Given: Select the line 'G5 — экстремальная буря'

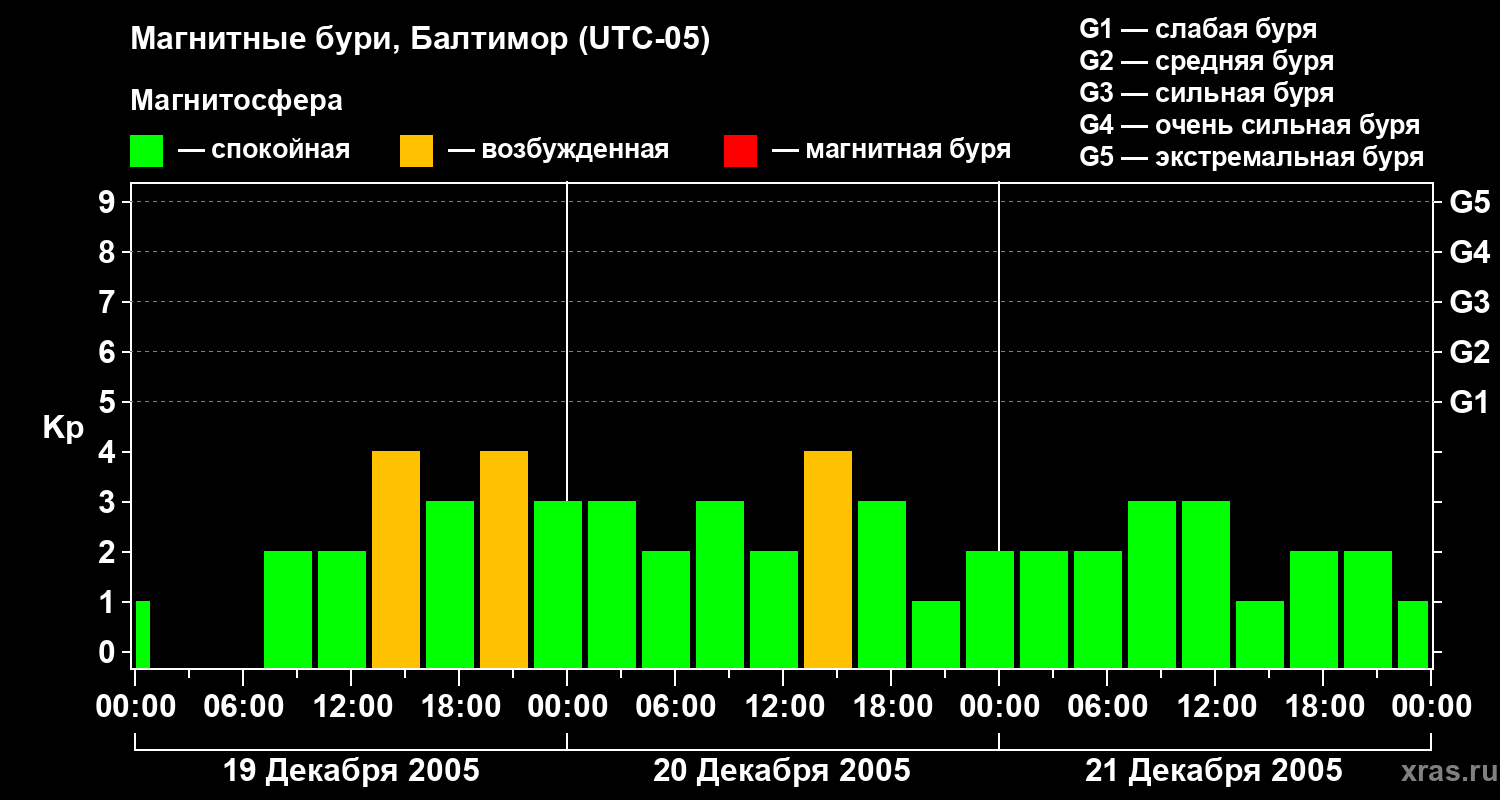Looking at the screenshot, I should (x=1252, y=157).
